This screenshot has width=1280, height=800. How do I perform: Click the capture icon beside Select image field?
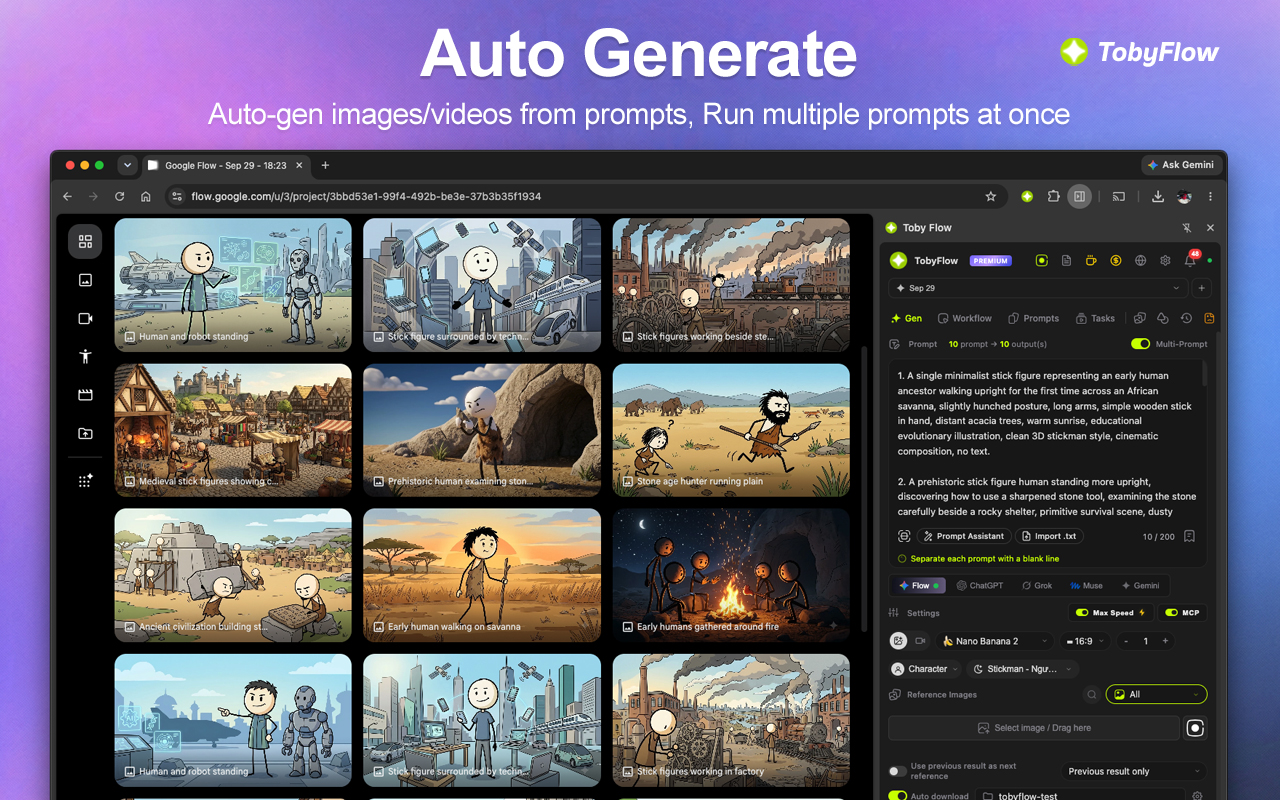(1195, 728)
